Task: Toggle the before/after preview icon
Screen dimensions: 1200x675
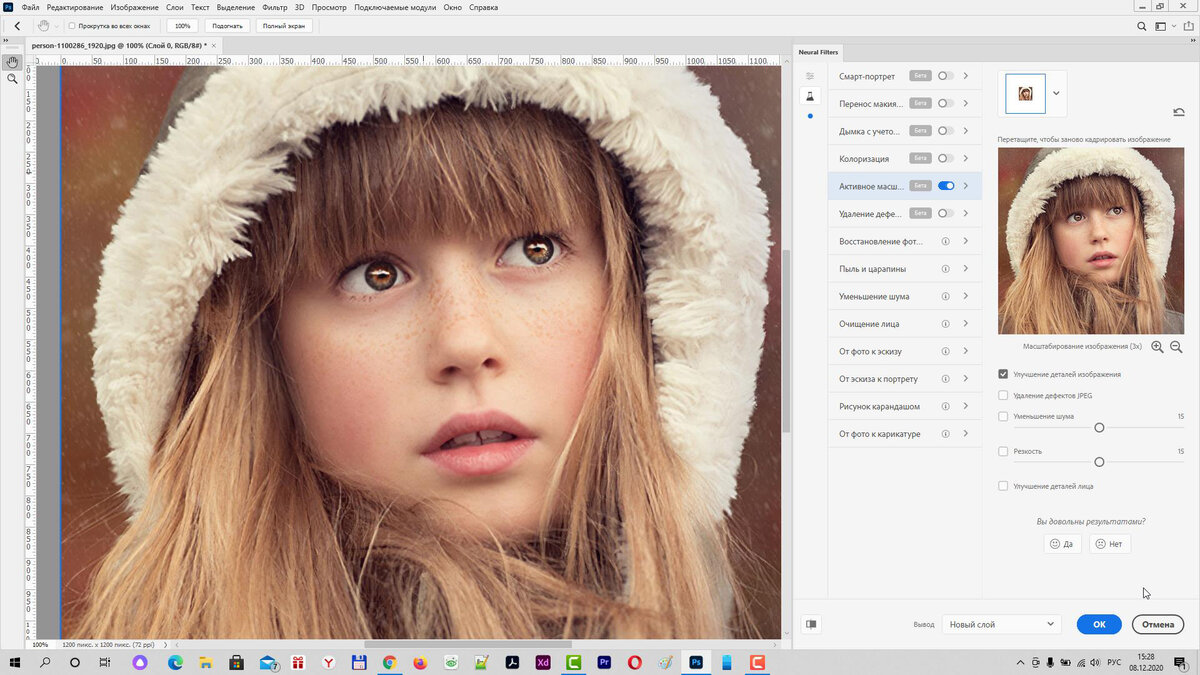Action: (x=811, y=624)
